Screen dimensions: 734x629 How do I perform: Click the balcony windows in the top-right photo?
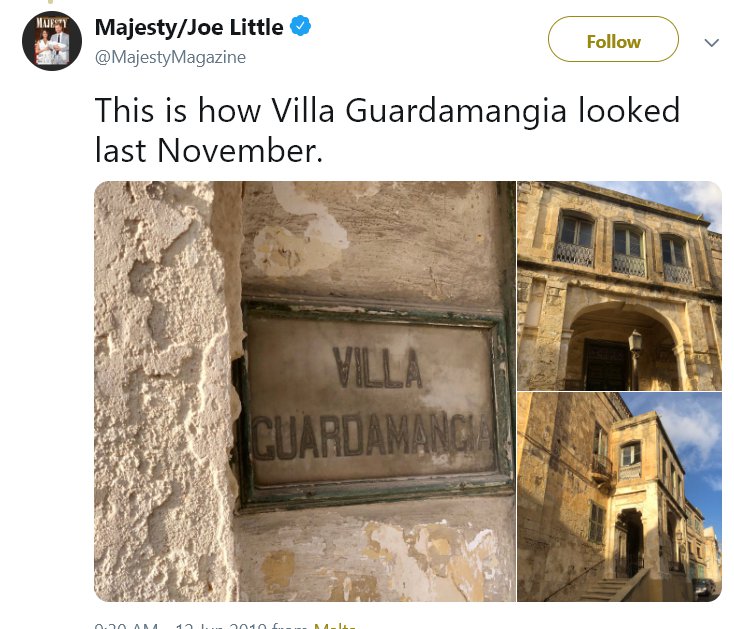pos(625,250)
